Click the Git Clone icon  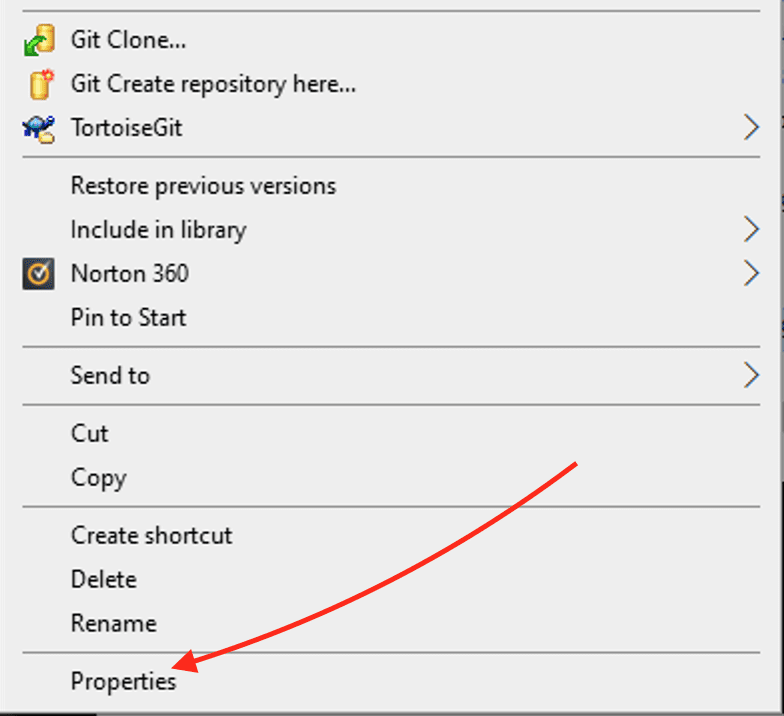click(38, 40)
